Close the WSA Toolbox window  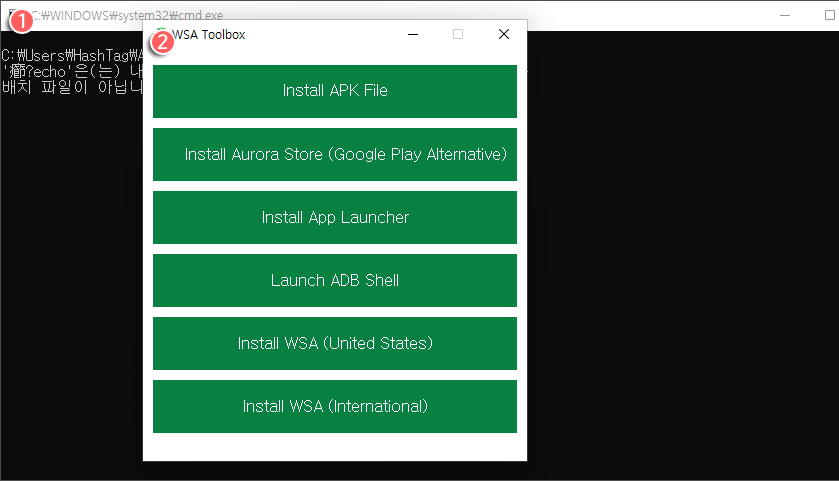pyautogui.click(x=504, y=34)
